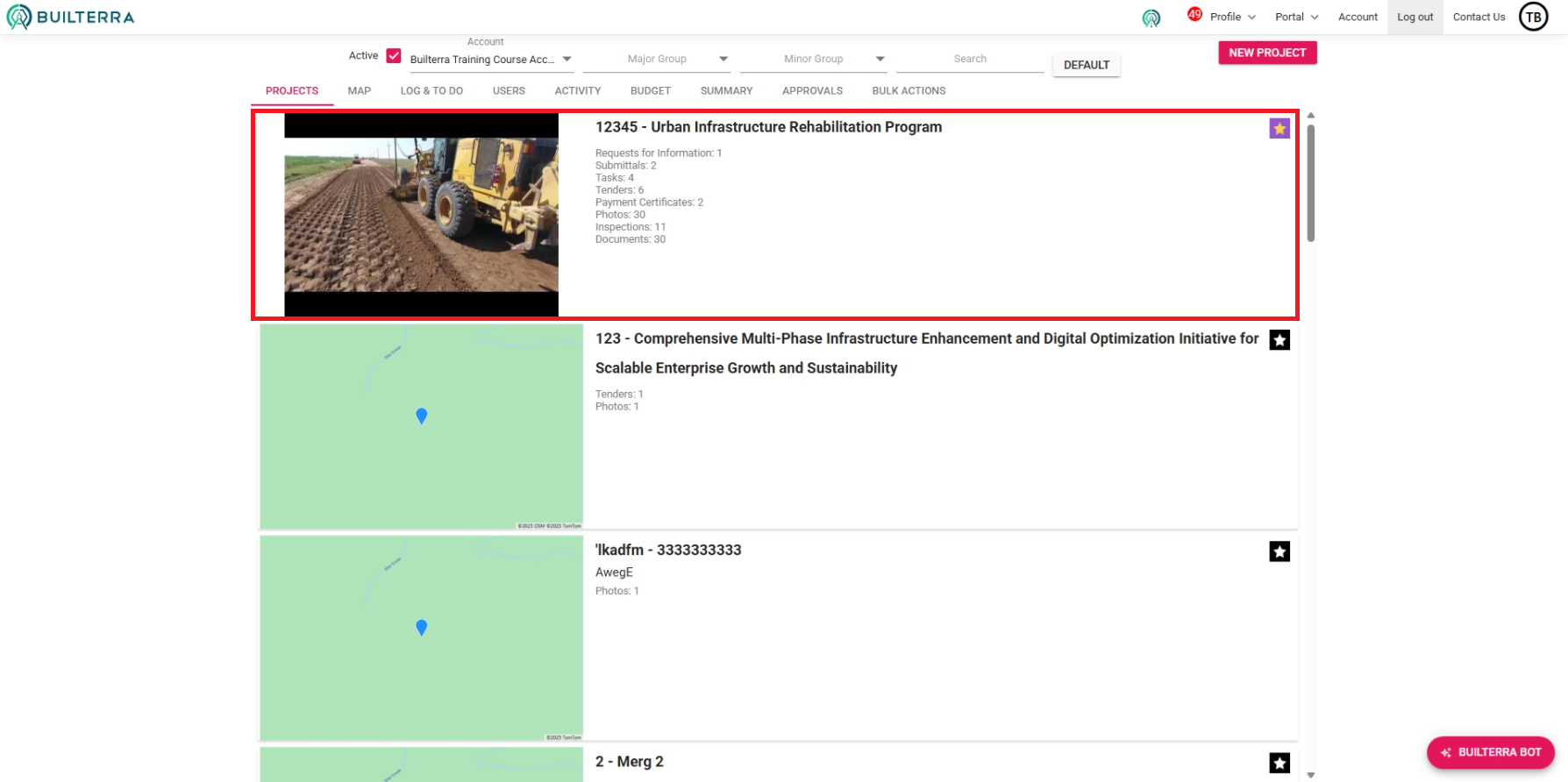Open the Contact Us link

click(x=1479, y=17)
